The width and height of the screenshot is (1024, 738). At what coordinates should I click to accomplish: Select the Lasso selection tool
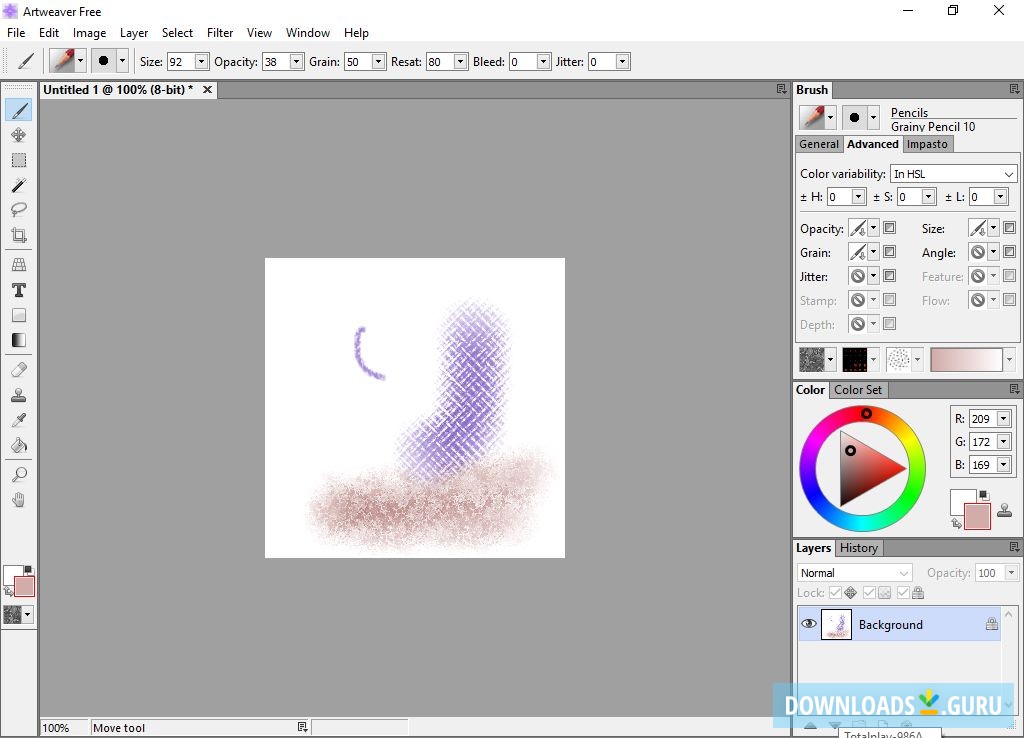(x=20, y=210)
